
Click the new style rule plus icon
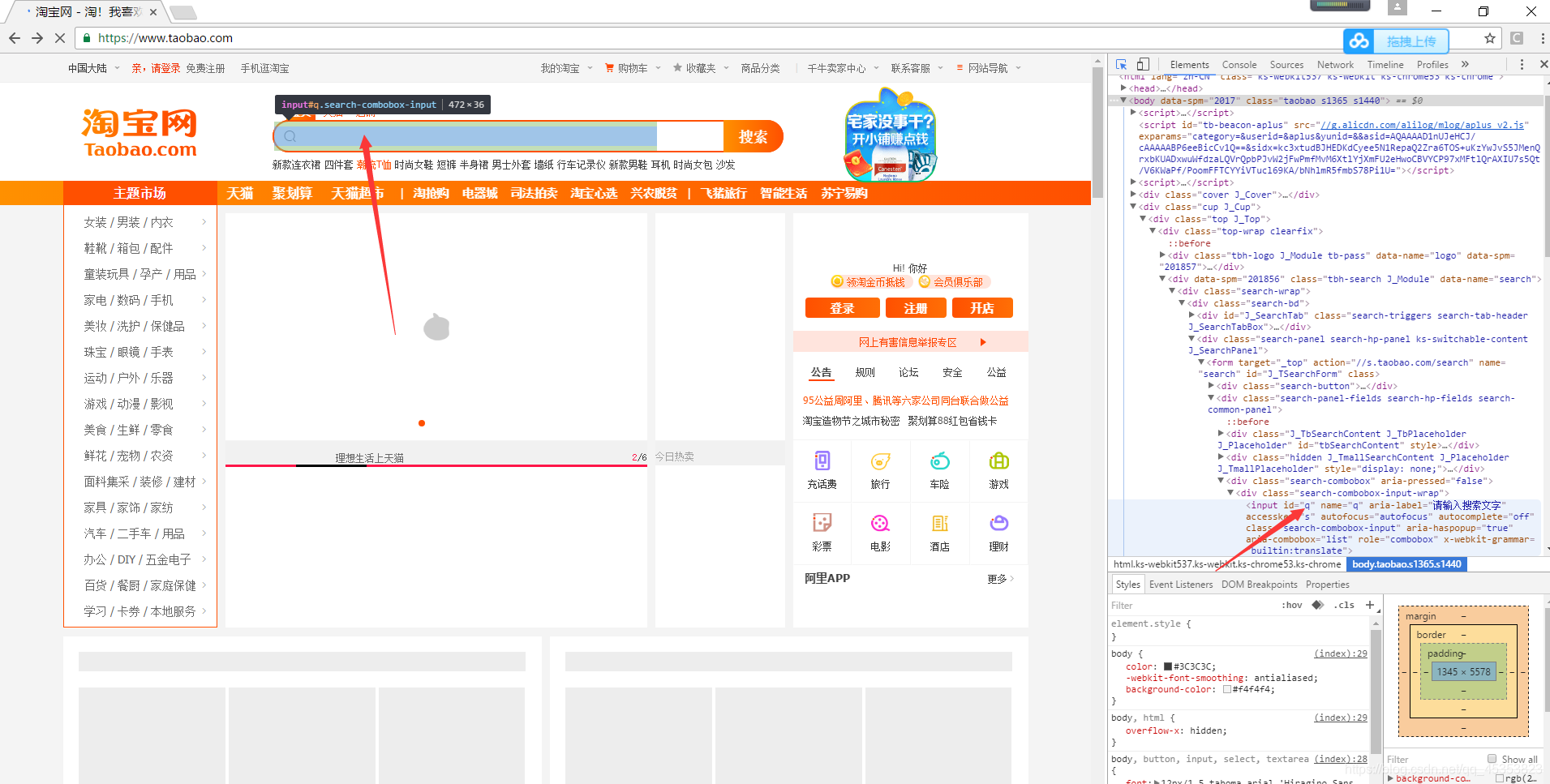click(x=1369, y=605)
